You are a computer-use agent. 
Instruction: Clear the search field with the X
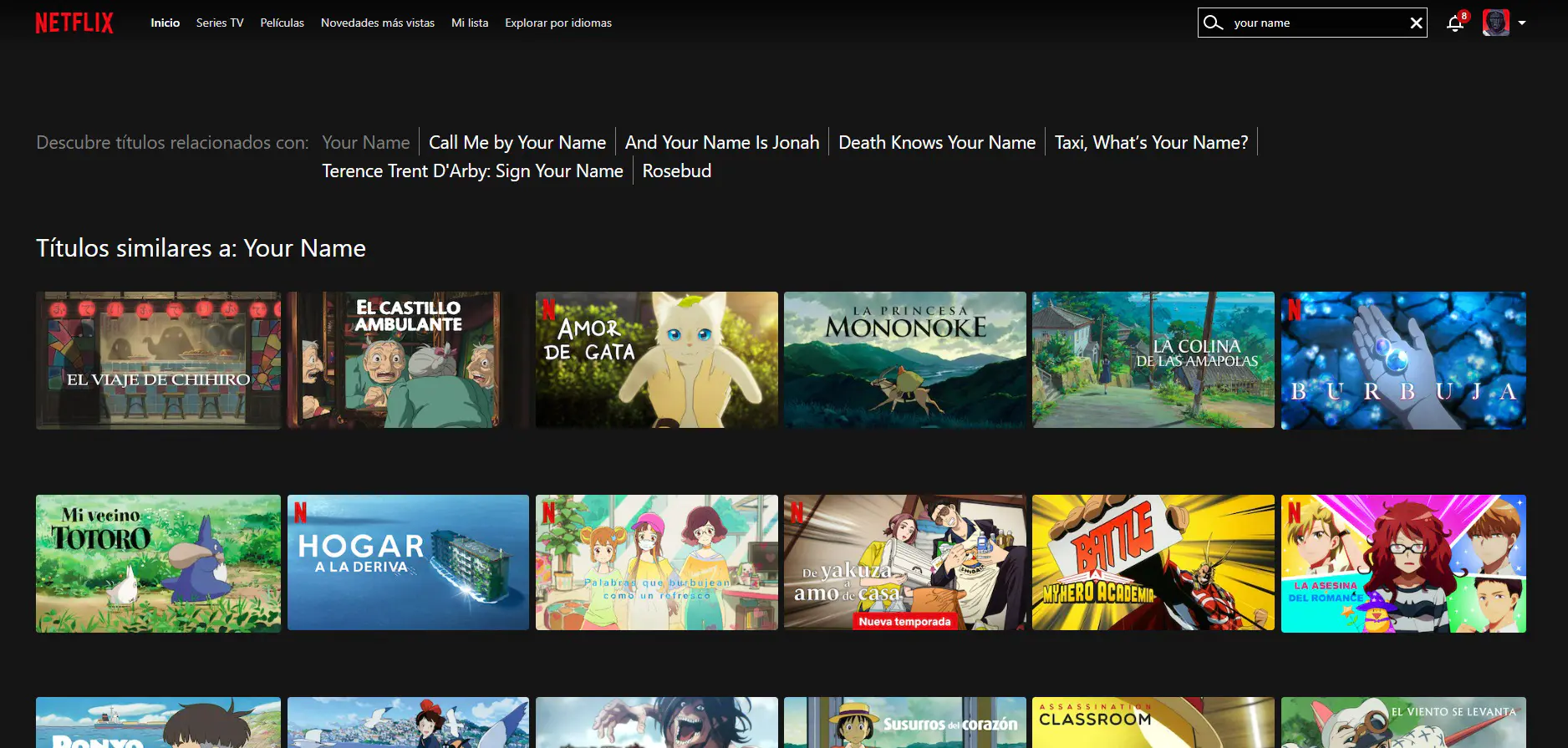click(1416, 23)
